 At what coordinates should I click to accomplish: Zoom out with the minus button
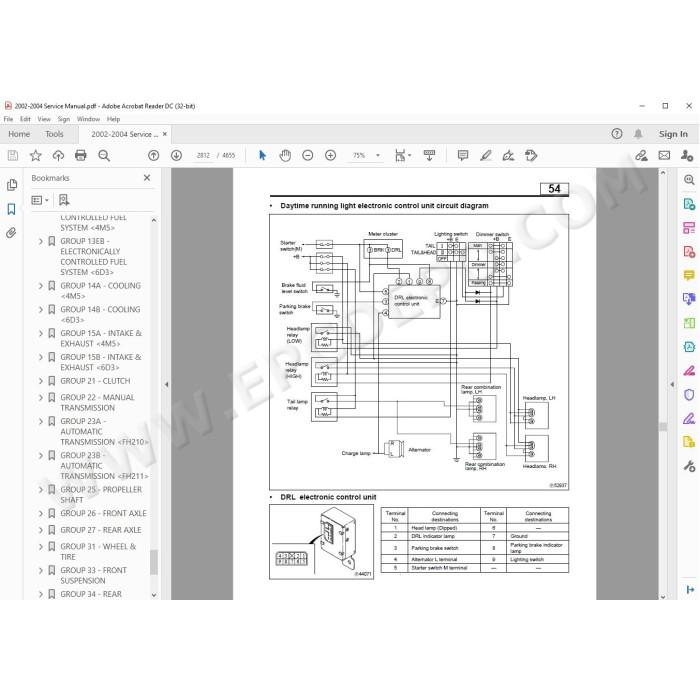[308, 155]
